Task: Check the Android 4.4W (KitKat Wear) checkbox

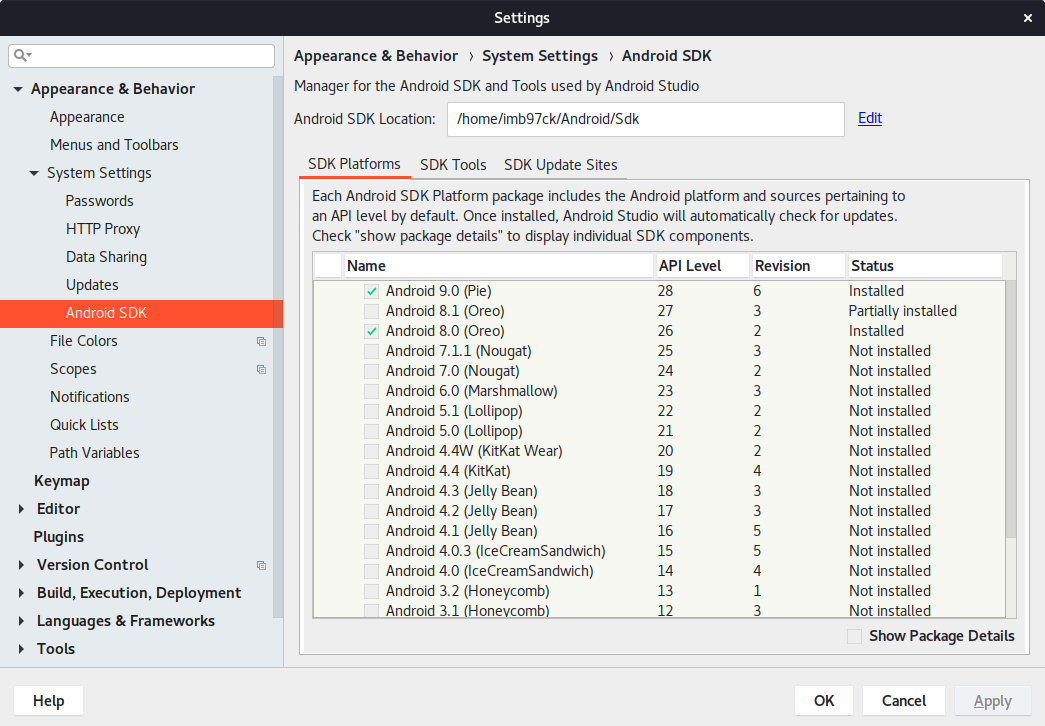Action: [x=372, y=451]
